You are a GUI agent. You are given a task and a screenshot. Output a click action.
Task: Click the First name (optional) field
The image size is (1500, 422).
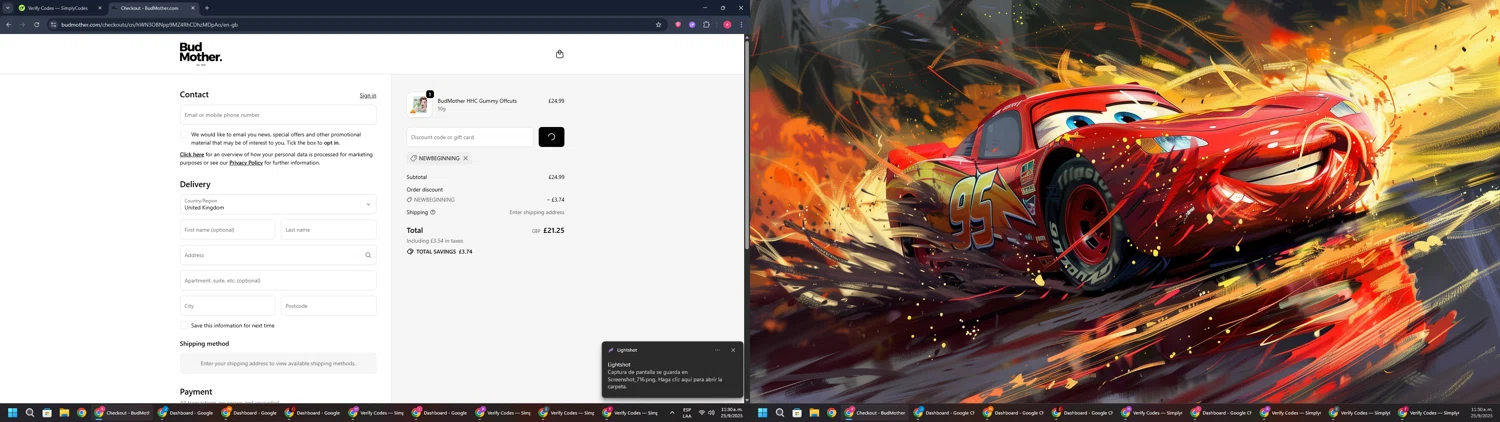[228, 230]
